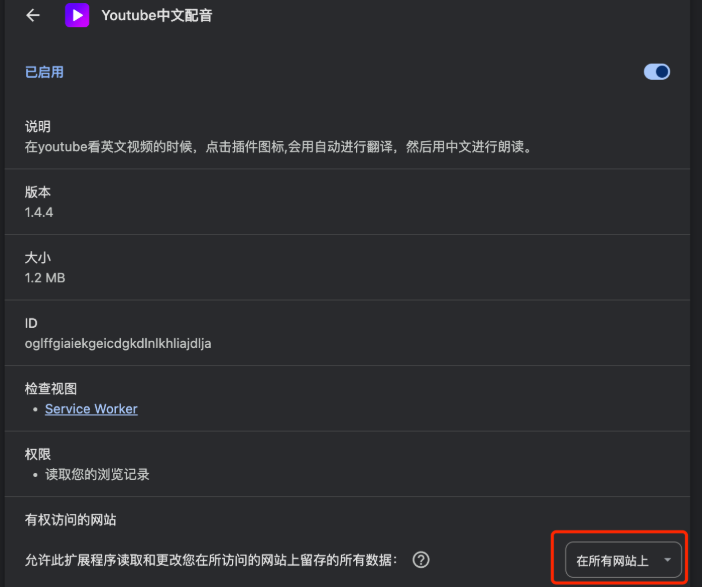Viewport: 702px width, 587px height.
Task: Click the description text starting 在youtube看英文视频
Action: point(278,146)
